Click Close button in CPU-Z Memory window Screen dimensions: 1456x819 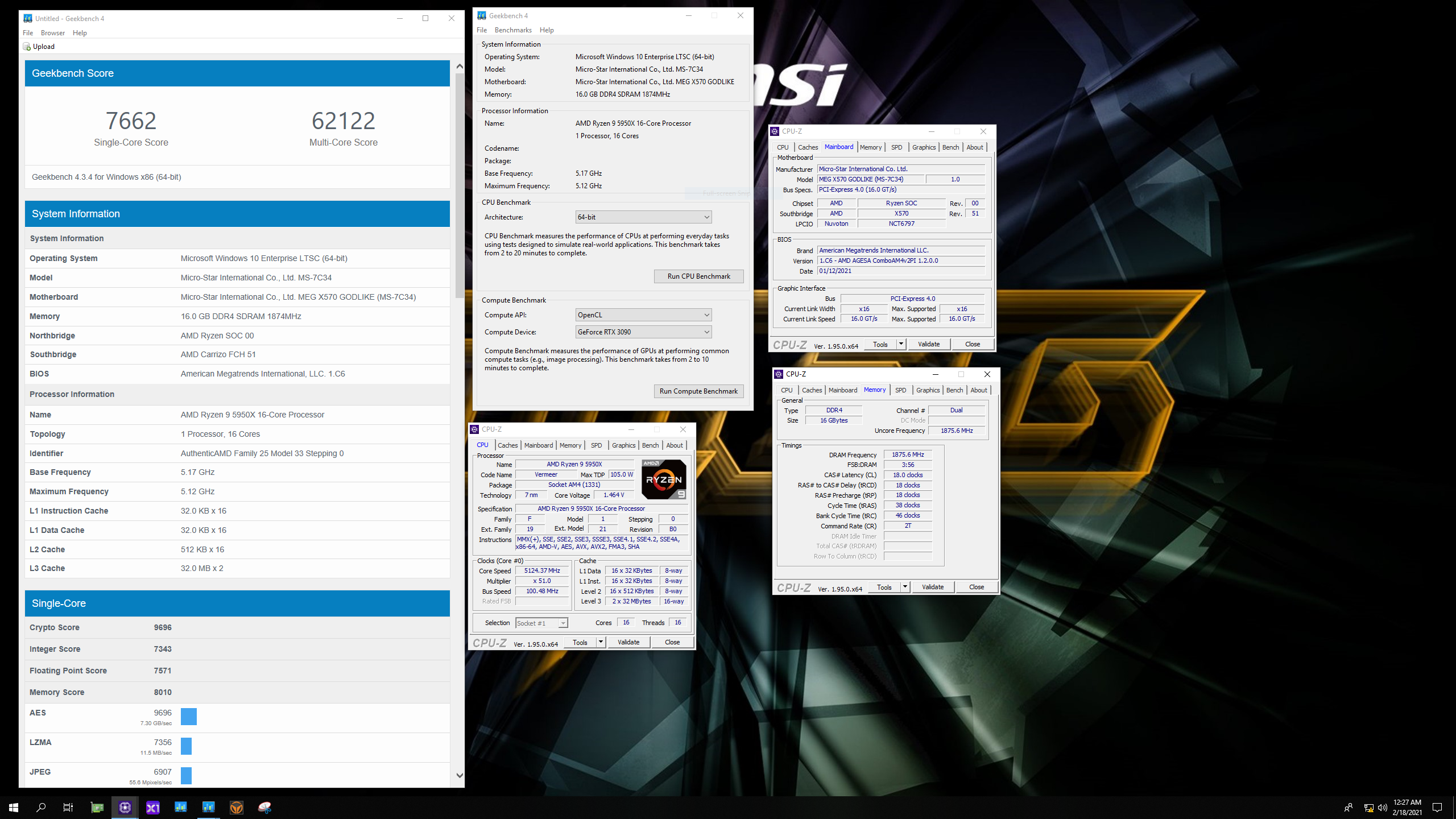click(977, 587)
